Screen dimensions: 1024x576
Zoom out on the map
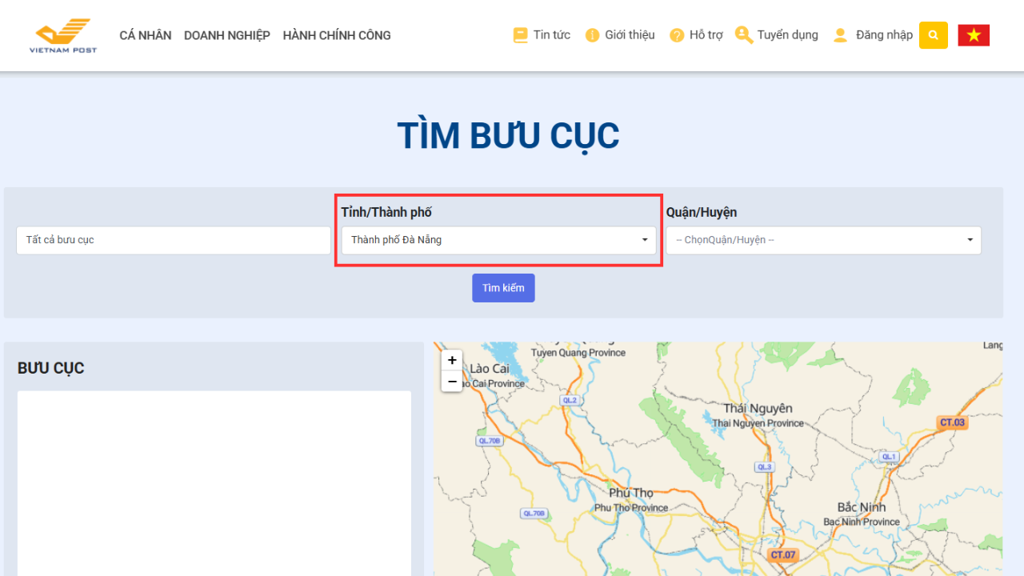[452, 381]
